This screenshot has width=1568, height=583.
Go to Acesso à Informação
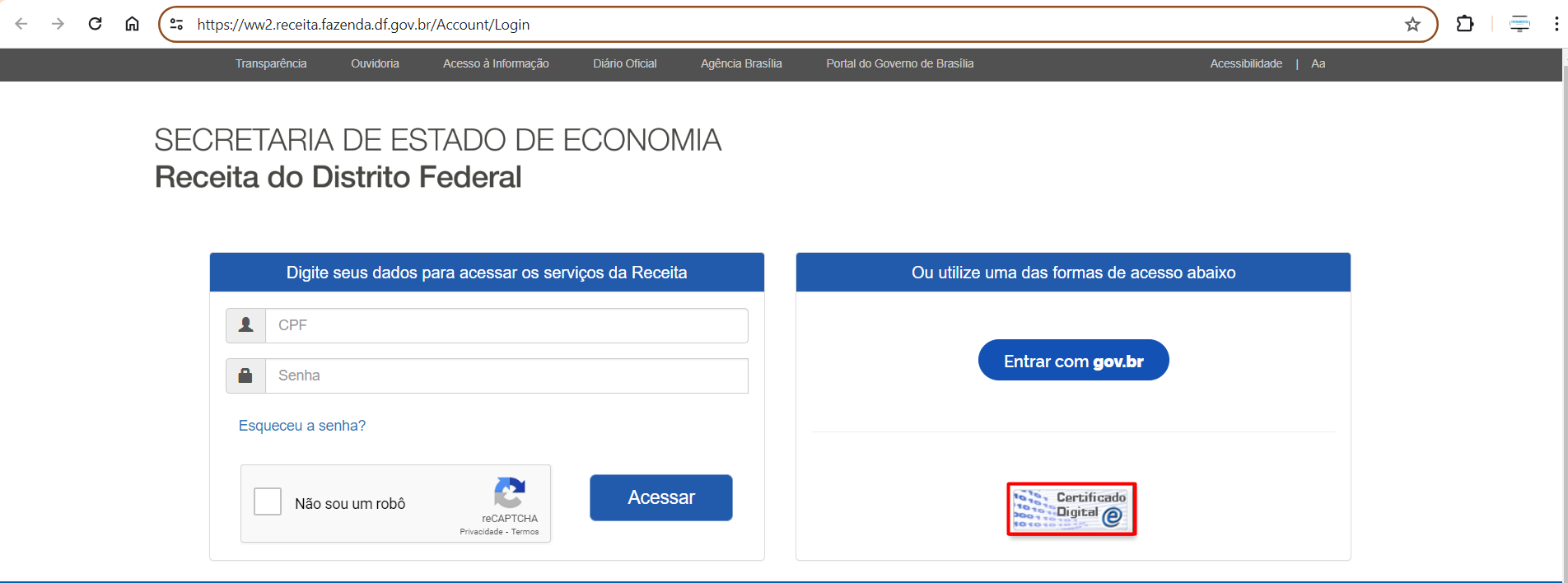click(x=496, y=64)
